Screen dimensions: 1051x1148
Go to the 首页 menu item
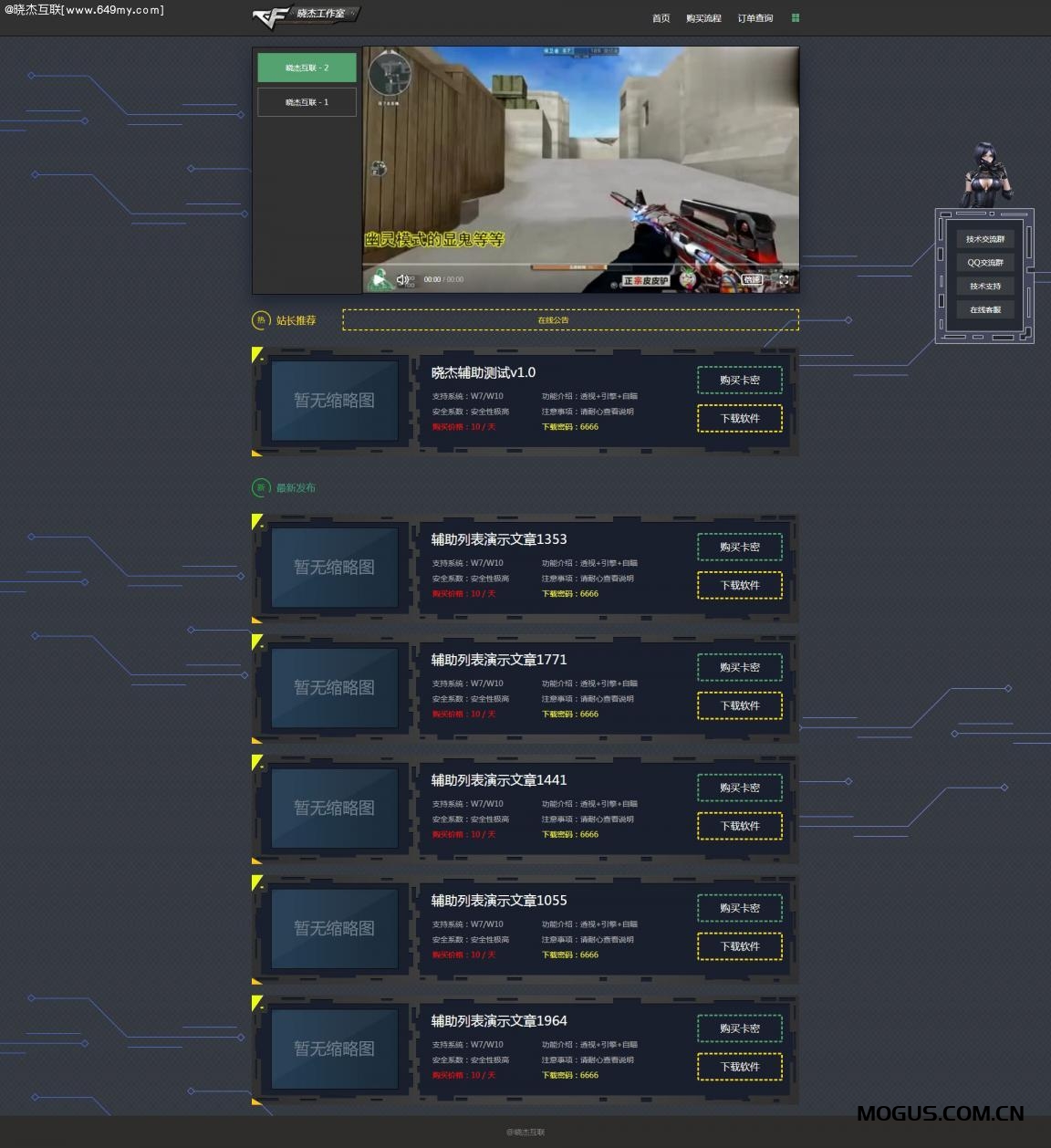661,18
